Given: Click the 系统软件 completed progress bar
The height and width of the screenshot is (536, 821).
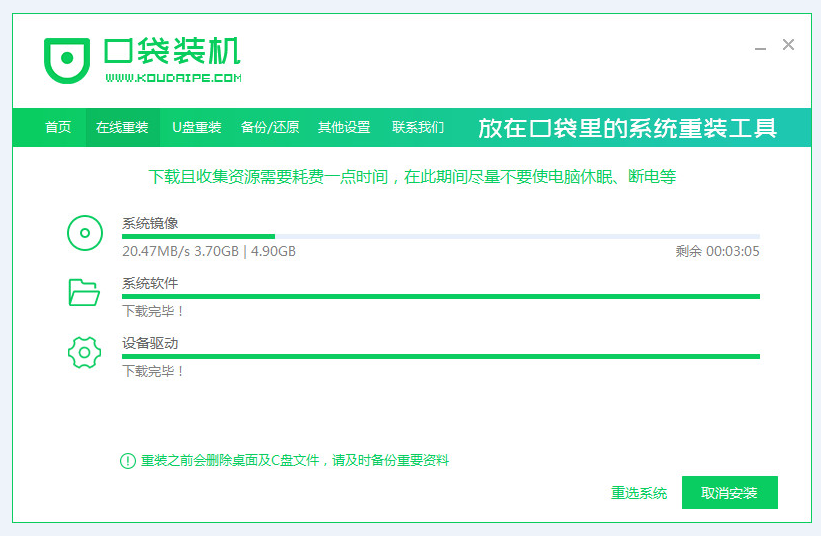Looking at the screenshot, I should [440, 297].
